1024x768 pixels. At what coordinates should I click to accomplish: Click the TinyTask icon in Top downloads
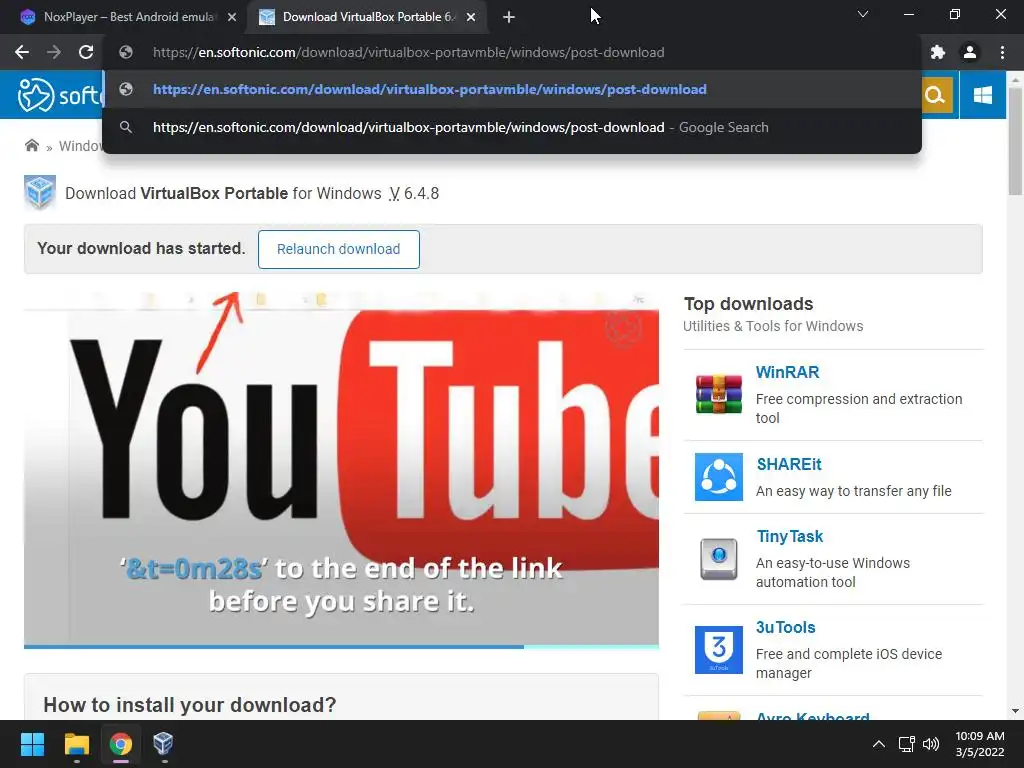(x=718, y=559)
